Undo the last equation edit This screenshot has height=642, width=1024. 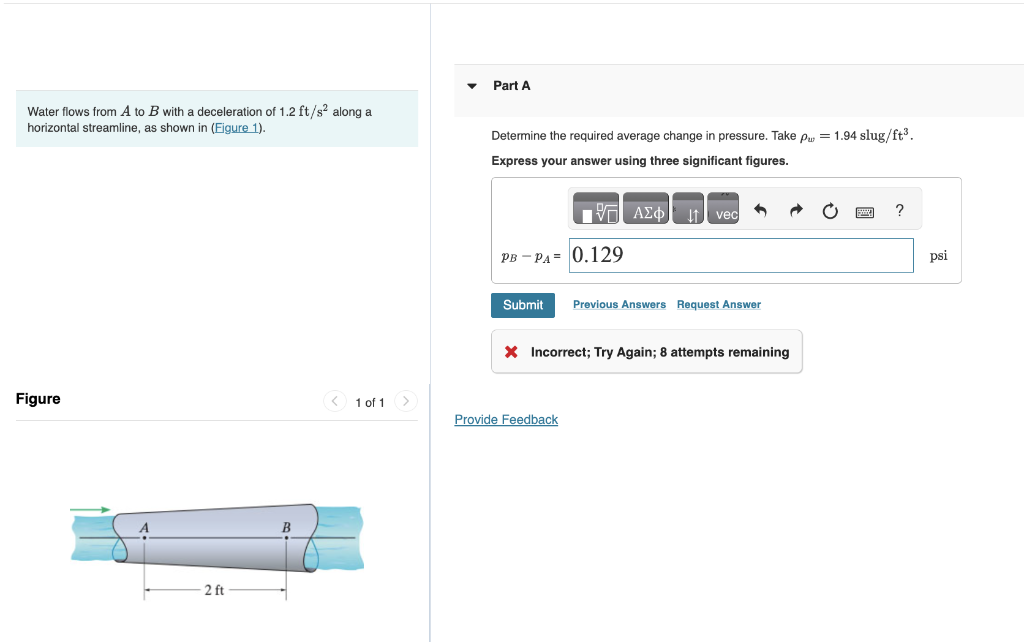(x=760, y=211)
